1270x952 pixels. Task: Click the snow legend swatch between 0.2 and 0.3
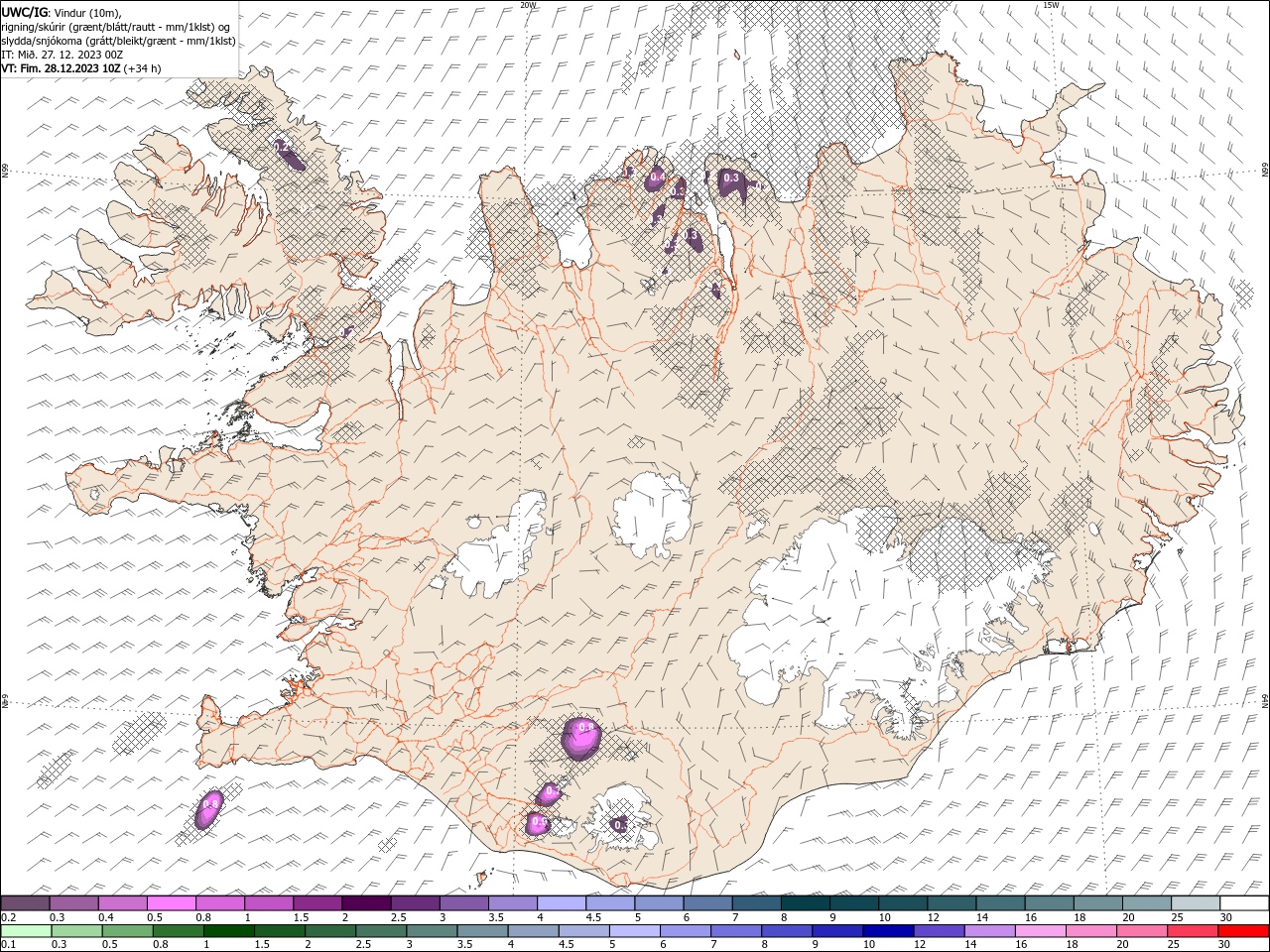25,902
